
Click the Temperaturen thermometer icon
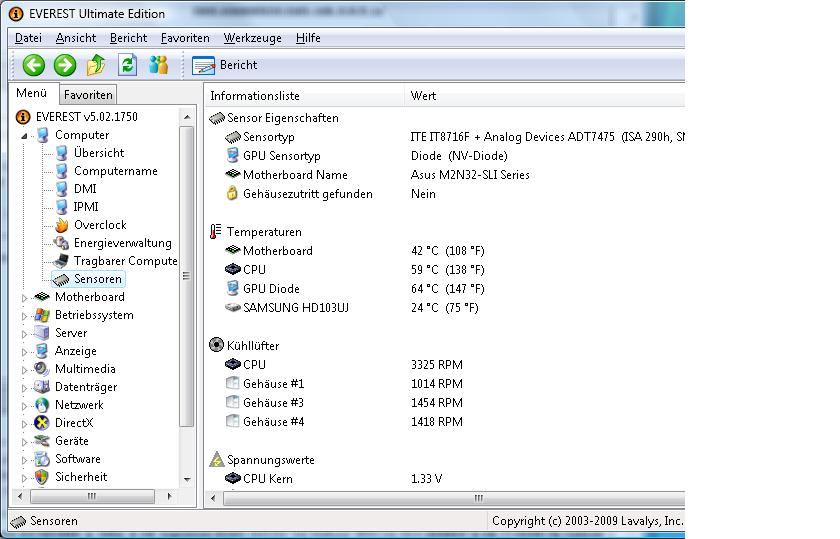click(x=215, y=231)
